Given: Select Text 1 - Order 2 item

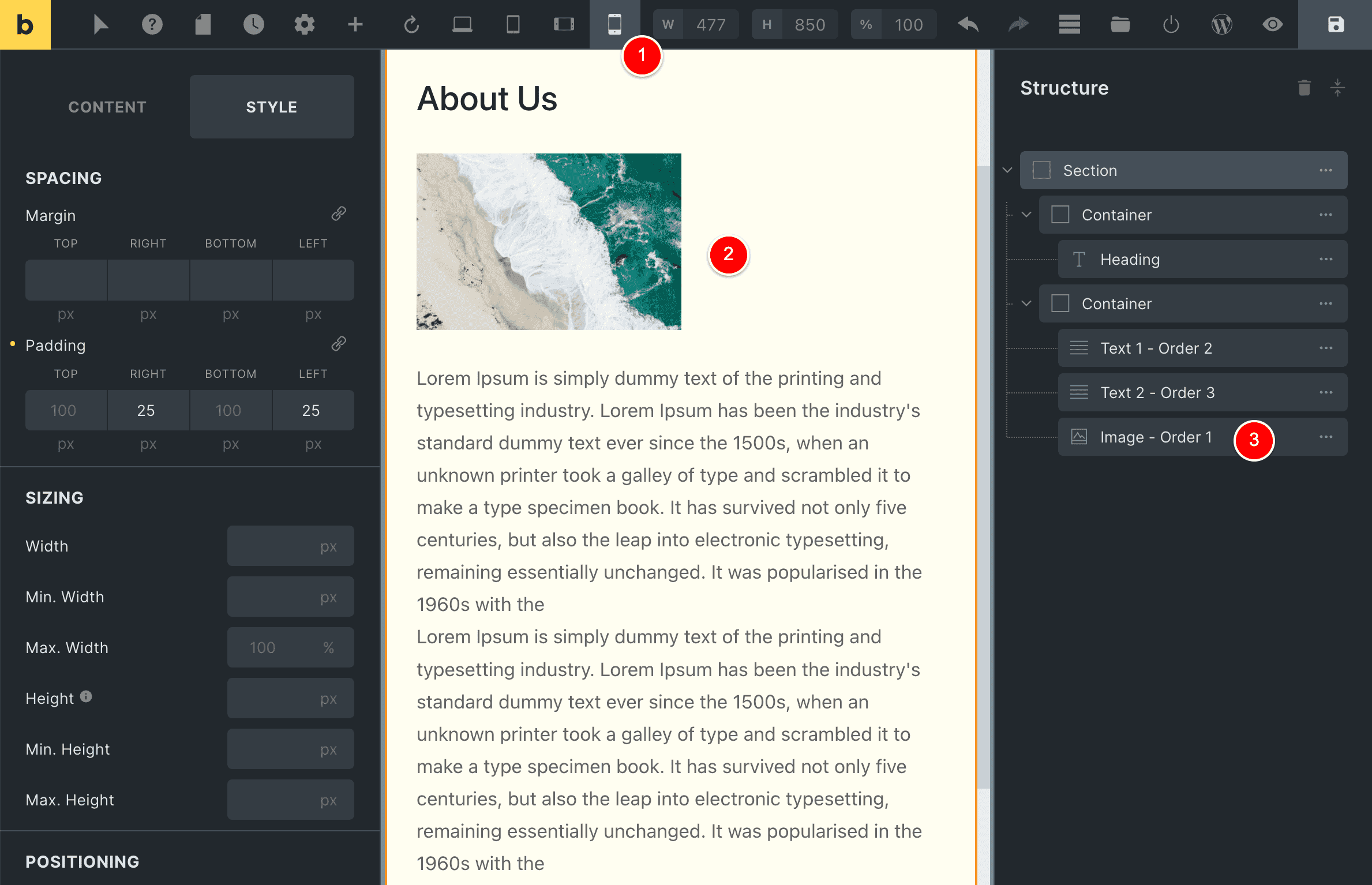Looking at the screenshot, I should 1202,348.
